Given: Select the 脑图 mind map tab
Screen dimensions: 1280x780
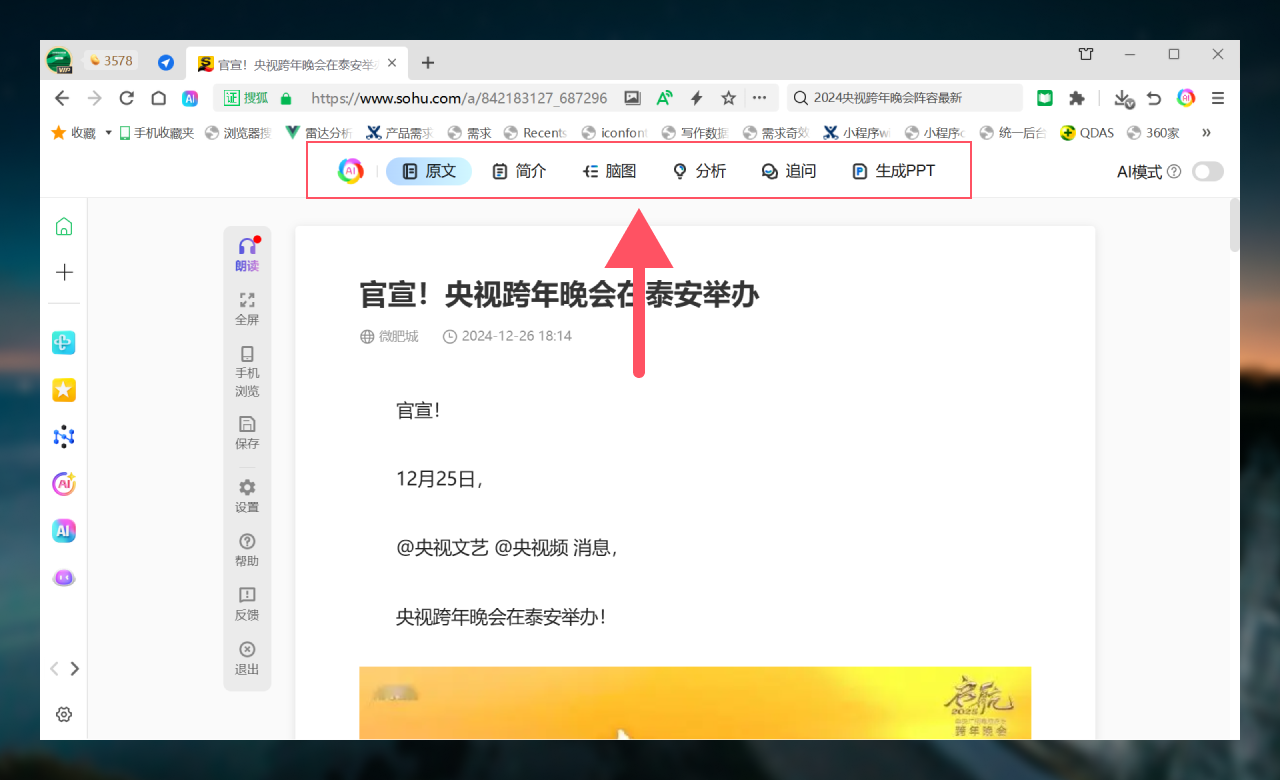Looking at the screenshot, I should pos(609,171).
